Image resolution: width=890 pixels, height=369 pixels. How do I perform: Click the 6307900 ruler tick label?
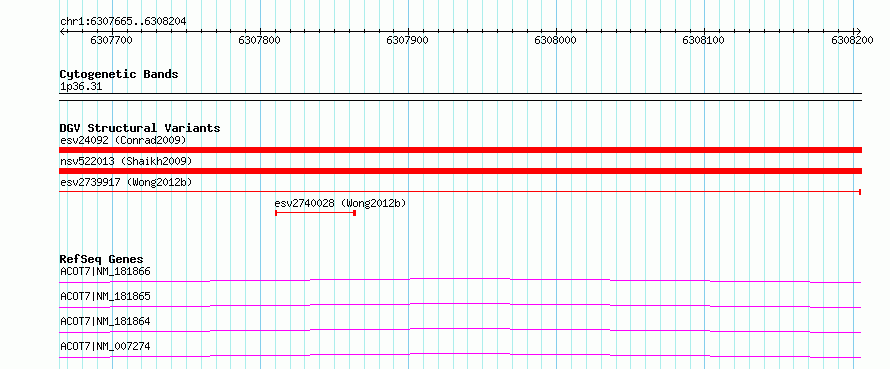pos(408,40)
